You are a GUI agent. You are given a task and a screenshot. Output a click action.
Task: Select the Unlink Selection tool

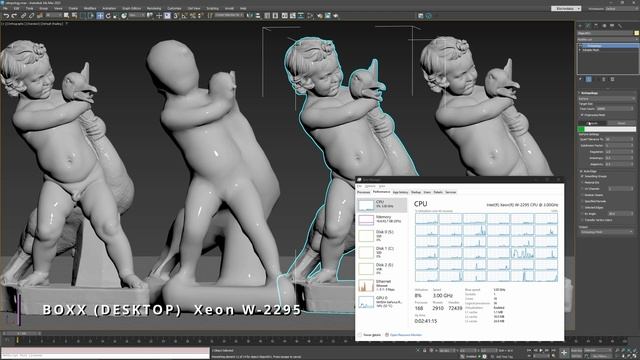31,16
